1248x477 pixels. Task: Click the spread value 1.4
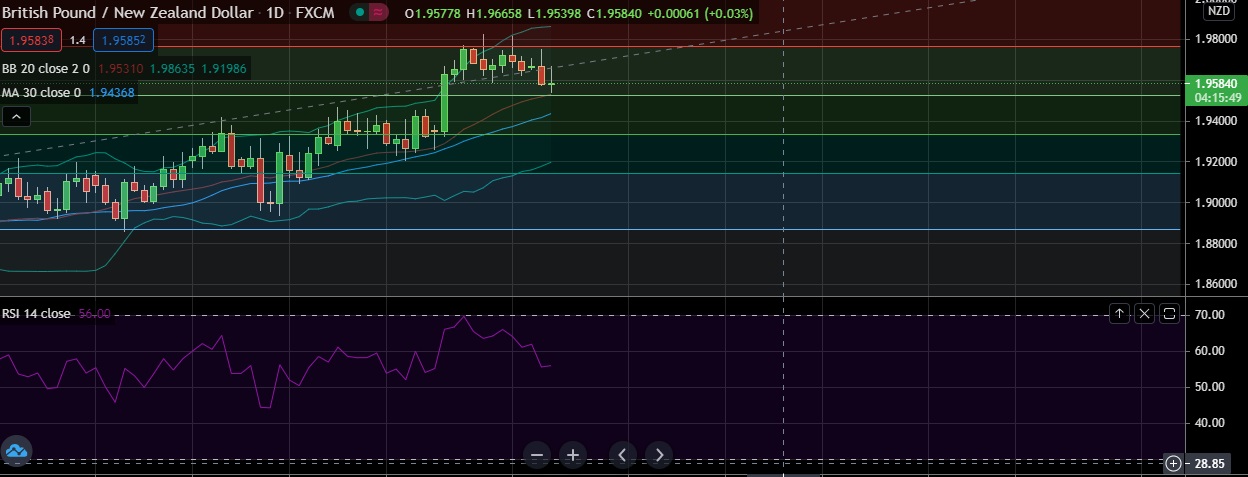click(77, 40)
